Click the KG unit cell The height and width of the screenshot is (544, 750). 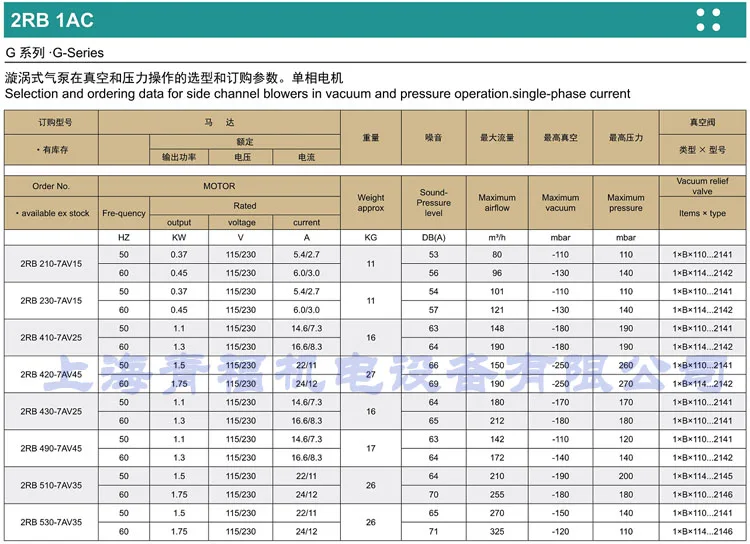[371, 237]
